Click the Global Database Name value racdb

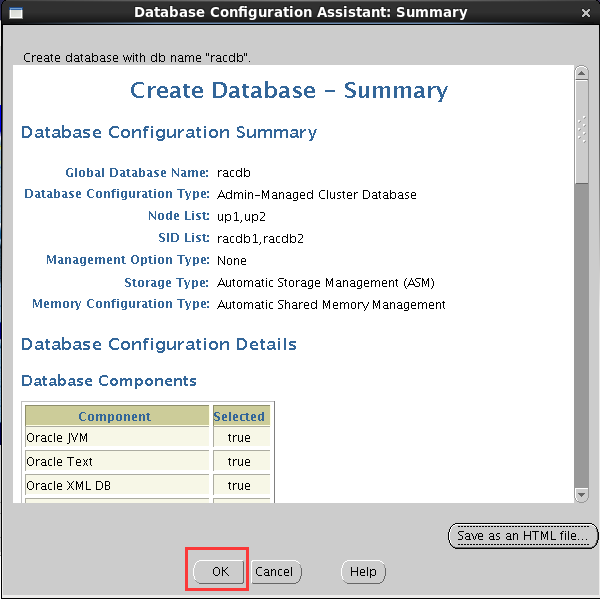coord(234,173)
